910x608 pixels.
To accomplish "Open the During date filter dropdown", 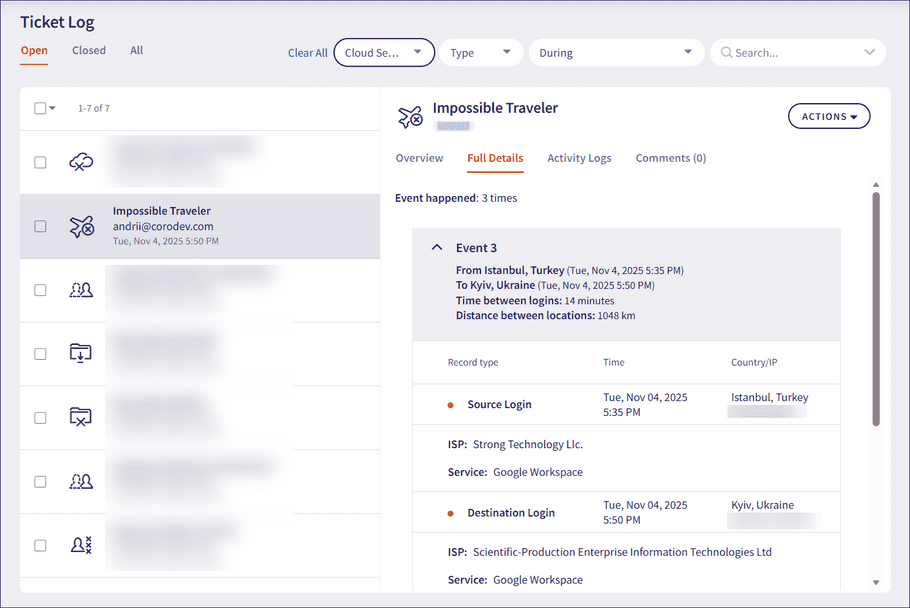I will pos(615,52).
